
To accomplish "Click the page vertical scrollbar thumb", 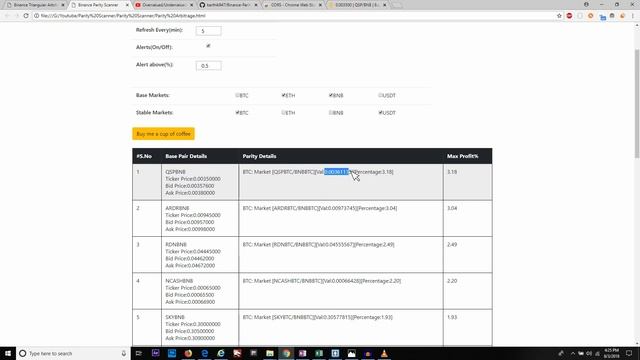I will pyautogui.click(x=636, y=103).
